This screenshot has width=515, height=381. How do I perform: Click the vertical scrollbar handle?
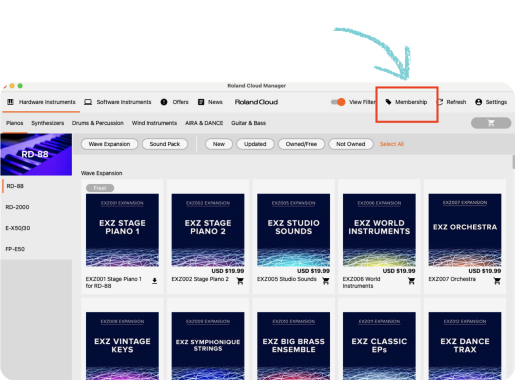coord(513,162)
